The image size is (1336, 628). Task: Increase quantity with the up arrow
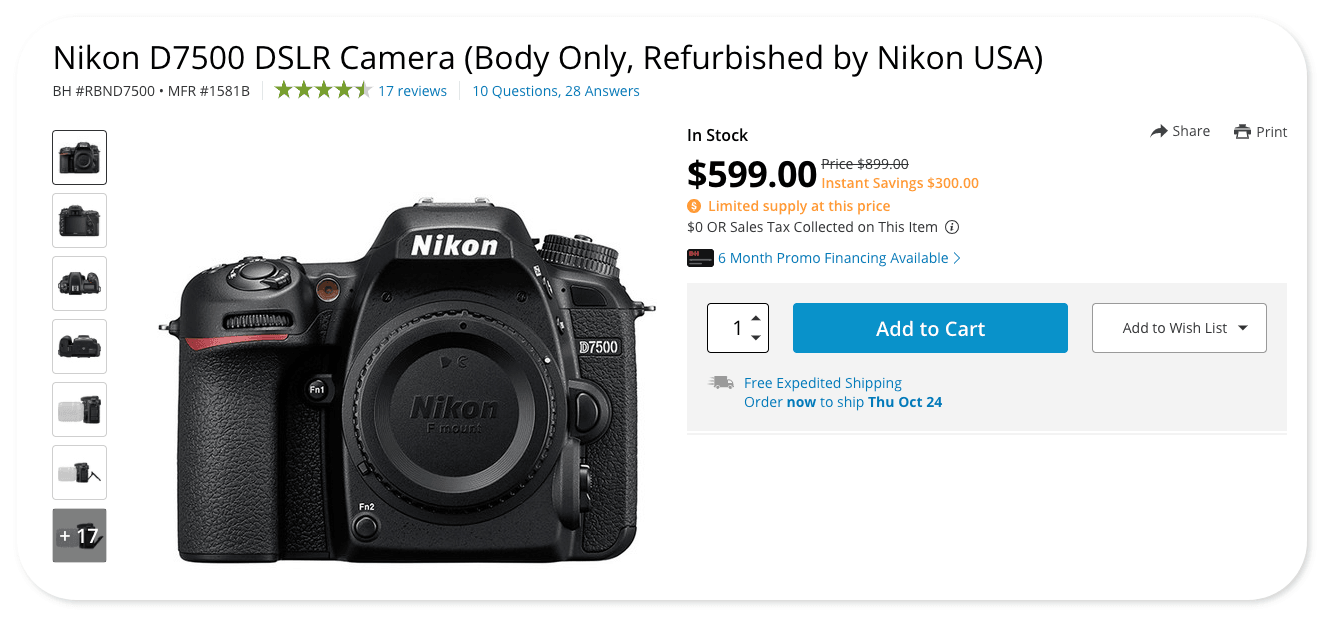click(x=755, y=318)
